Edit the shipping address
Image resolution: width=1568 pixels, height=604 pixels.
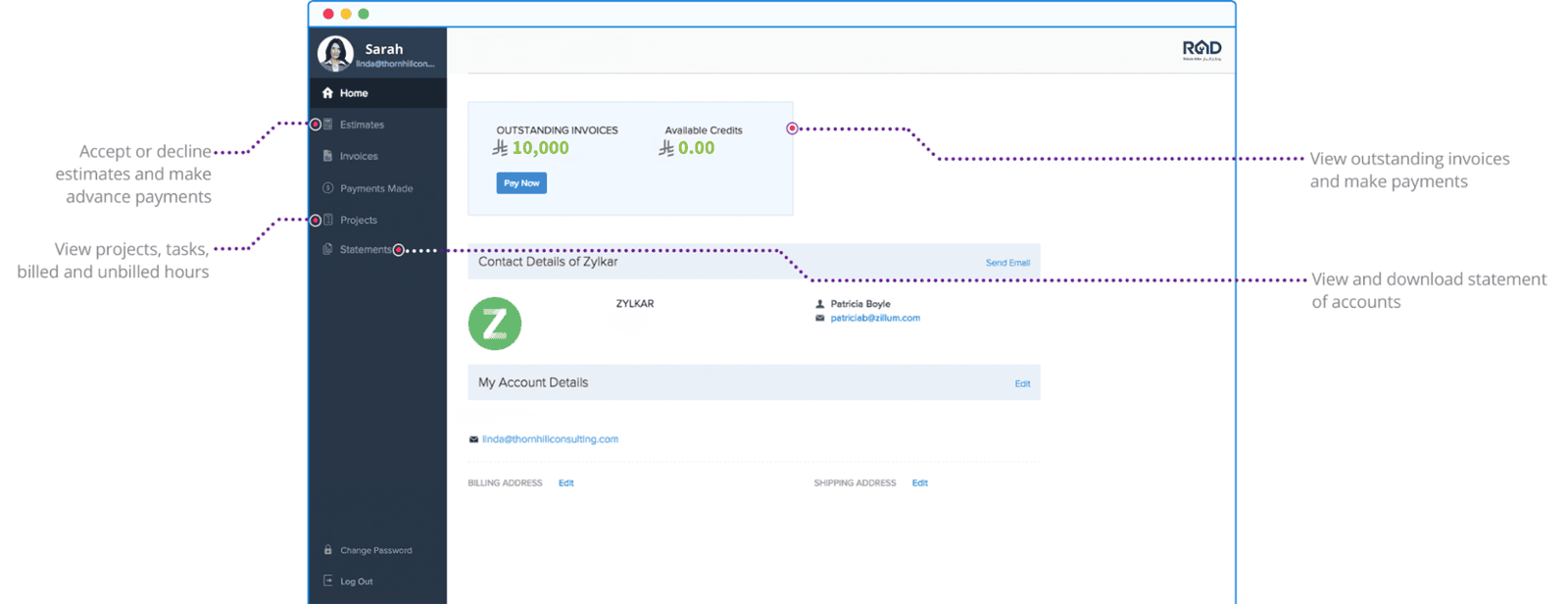pos(919,483)
